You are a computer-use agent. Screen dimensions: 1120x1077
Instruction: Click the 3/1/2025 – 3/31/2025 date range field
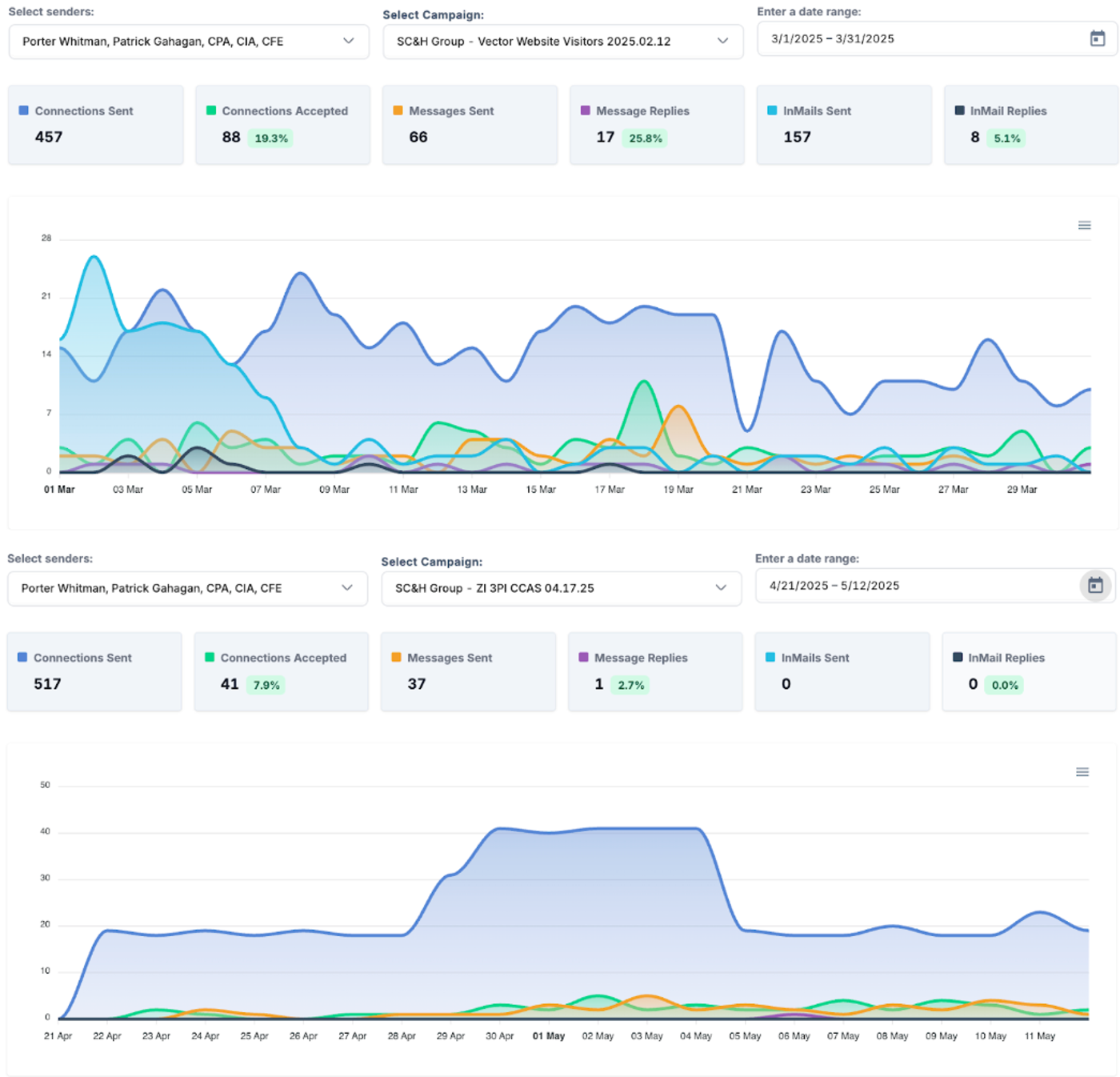coord(937,38)
